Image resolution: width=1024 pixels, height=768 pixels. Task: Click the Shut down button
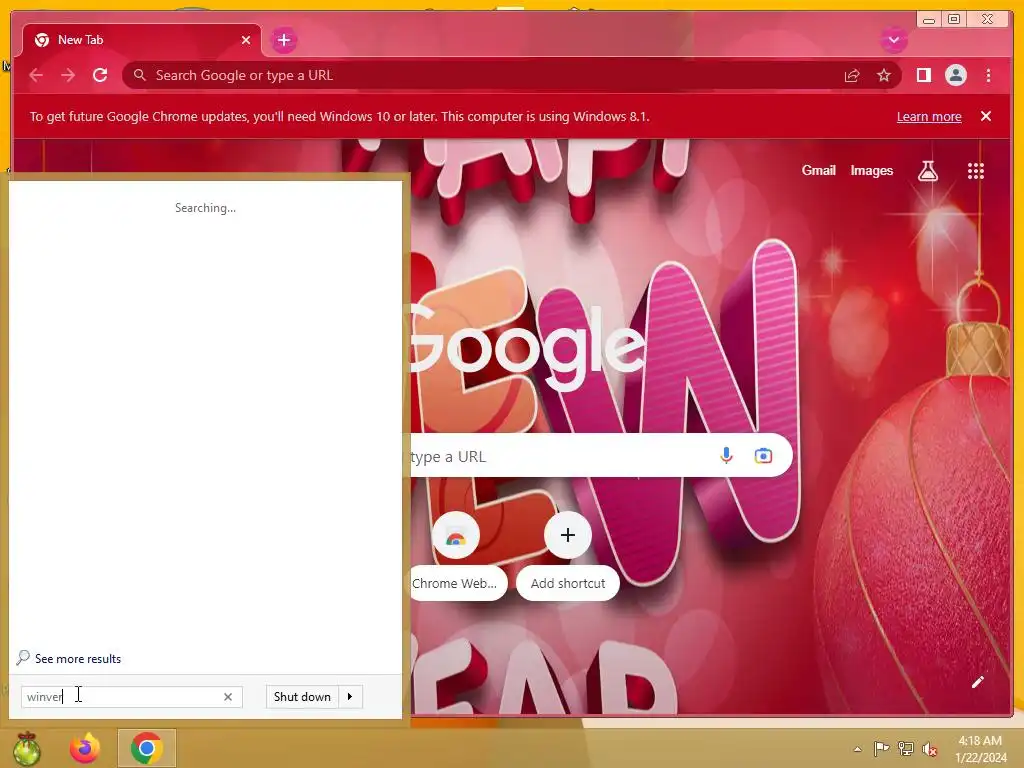point(302,697)
